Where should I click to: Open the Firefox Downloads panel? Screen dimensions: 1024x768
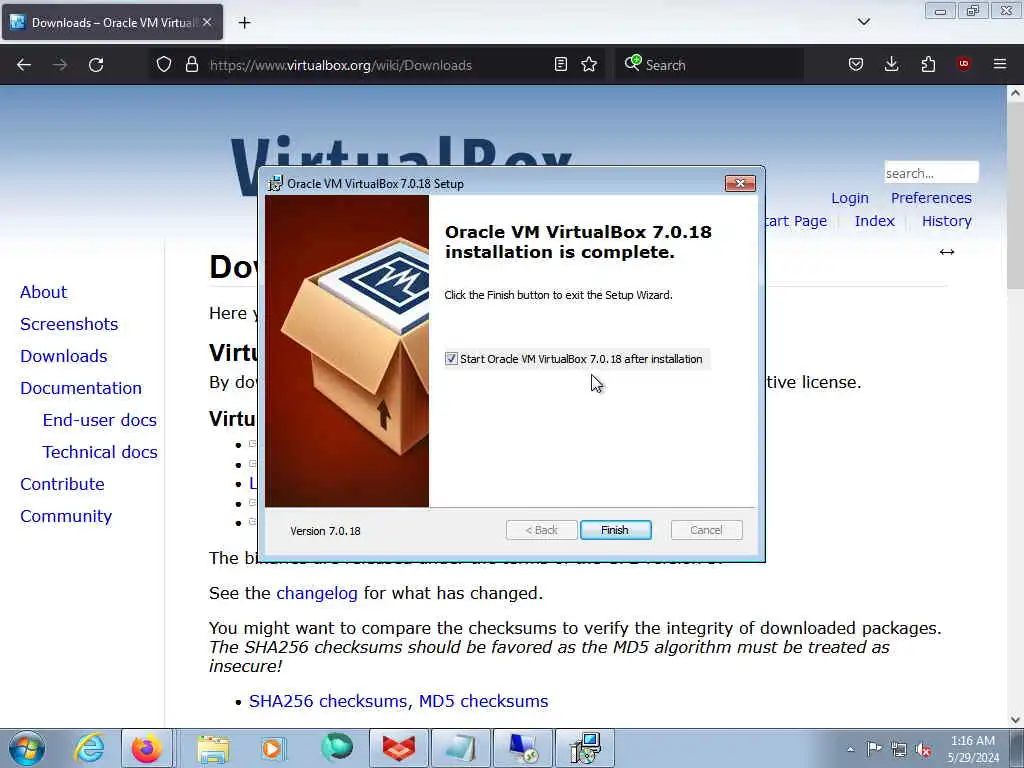pos(891,65)
